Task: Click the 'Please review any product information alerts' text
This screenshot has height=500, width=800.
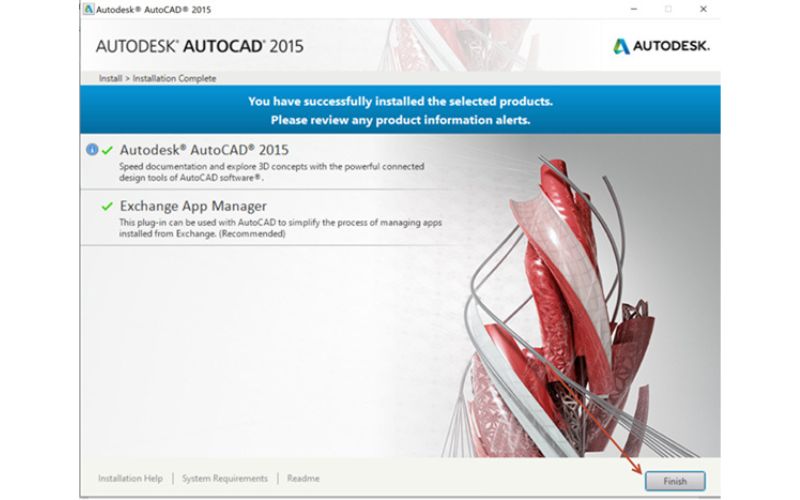Action: point(401,120)
